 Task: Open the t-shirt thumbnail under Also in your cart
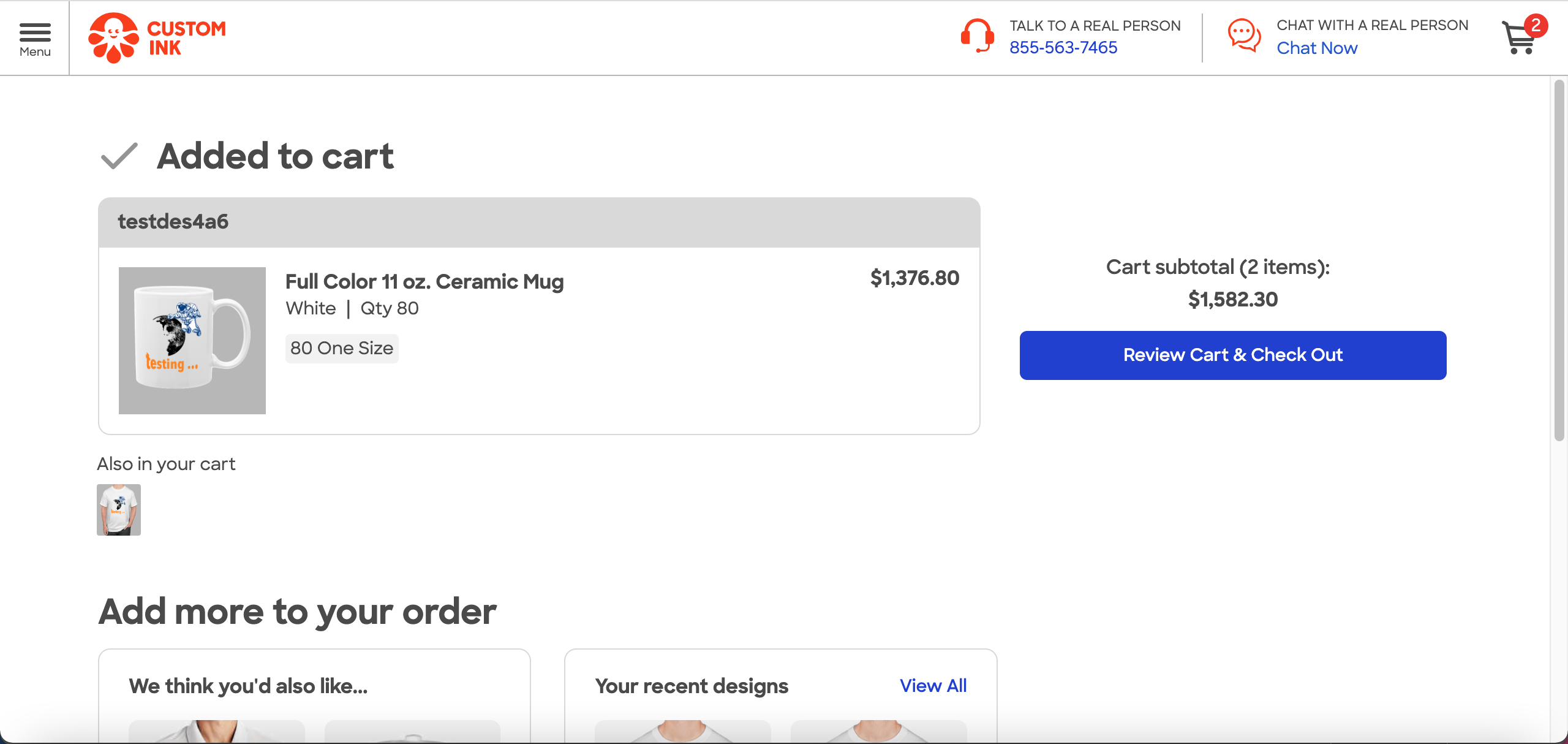(119, 510)
